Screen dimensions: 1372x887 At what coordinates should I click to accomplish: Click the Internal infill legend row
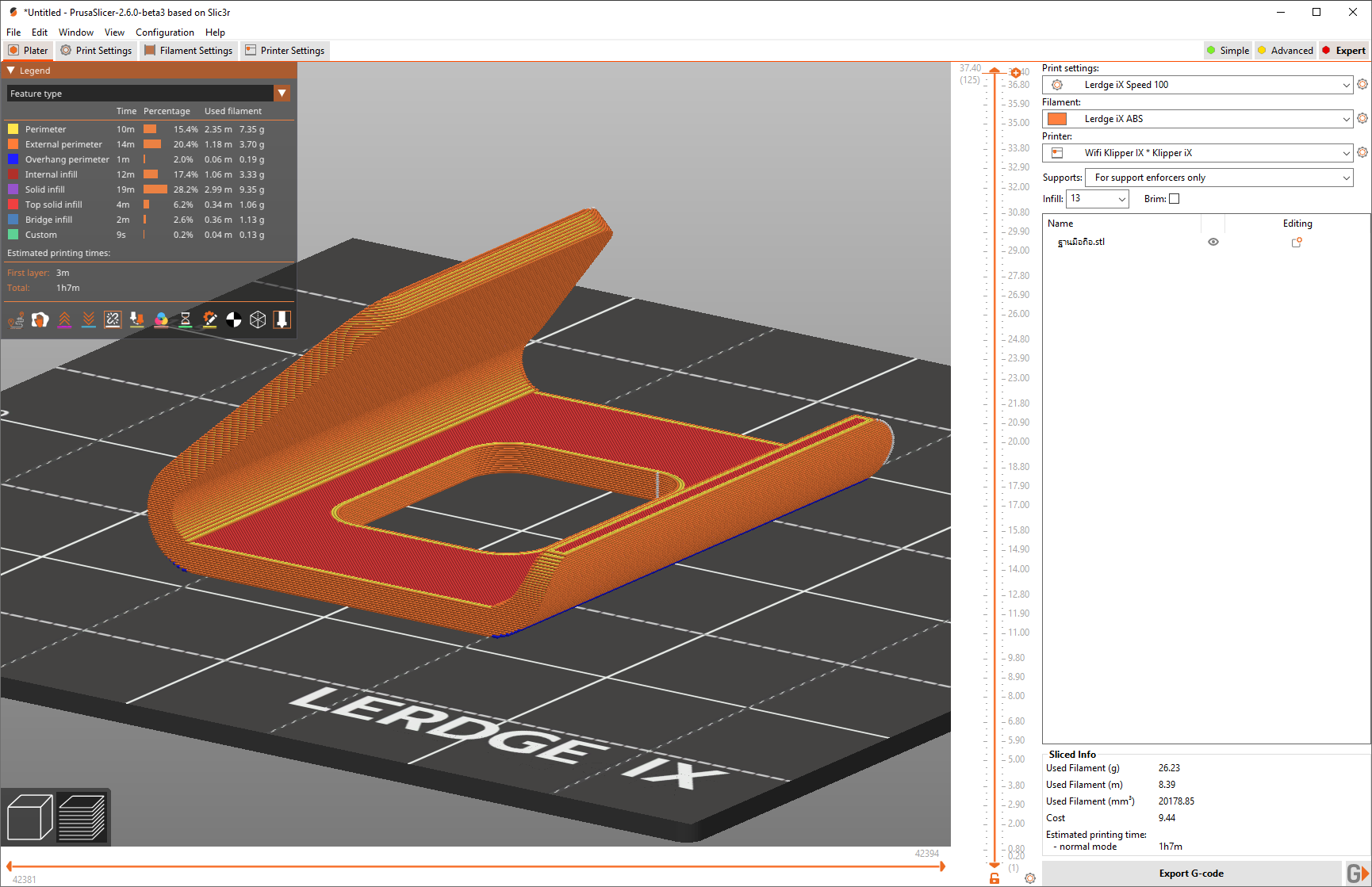click(x=148, y=174)
